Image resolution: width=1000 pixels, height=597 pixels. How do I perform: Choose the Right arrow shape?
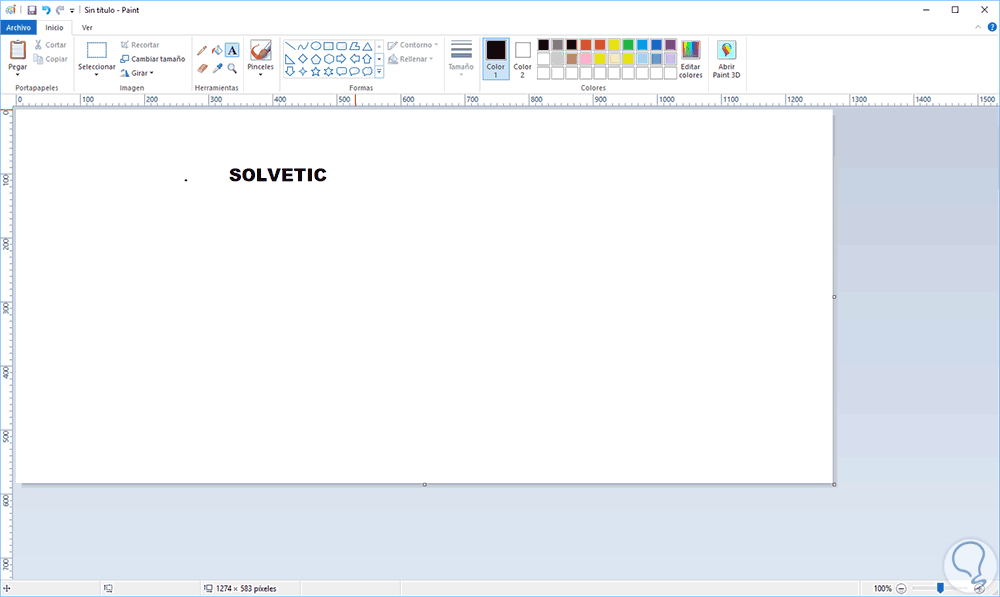pos(341,59)
